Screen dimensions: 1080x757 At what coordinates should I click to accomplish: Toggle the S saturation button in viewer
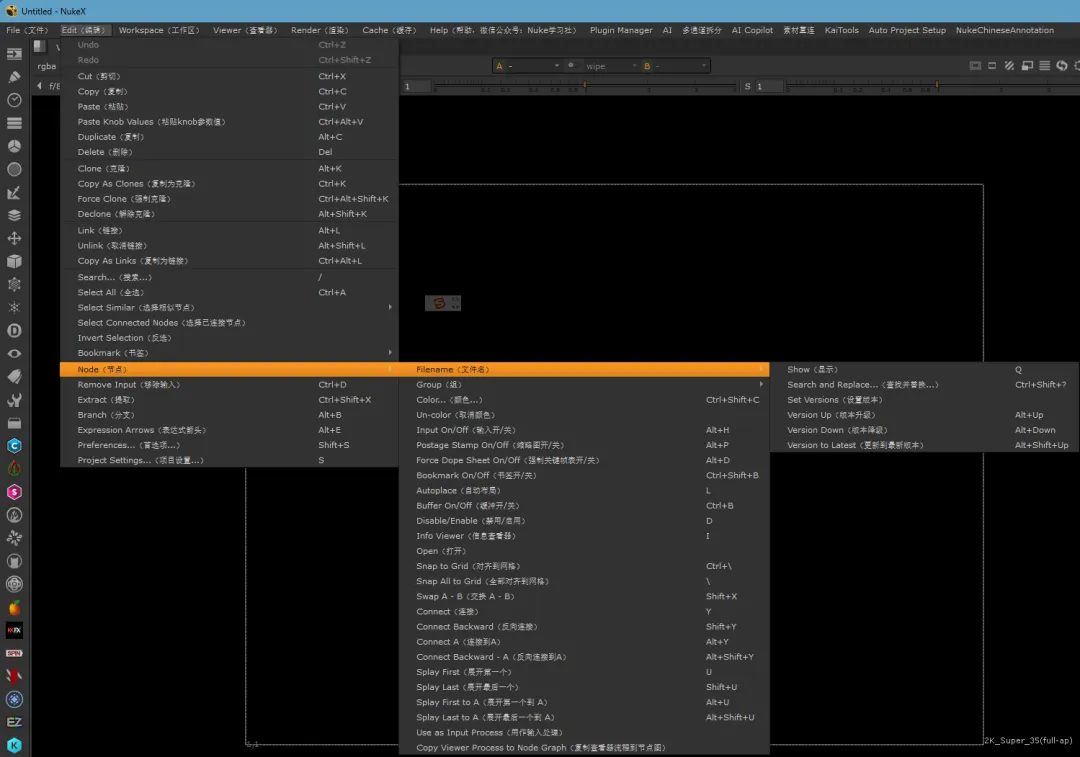point(747,86)
